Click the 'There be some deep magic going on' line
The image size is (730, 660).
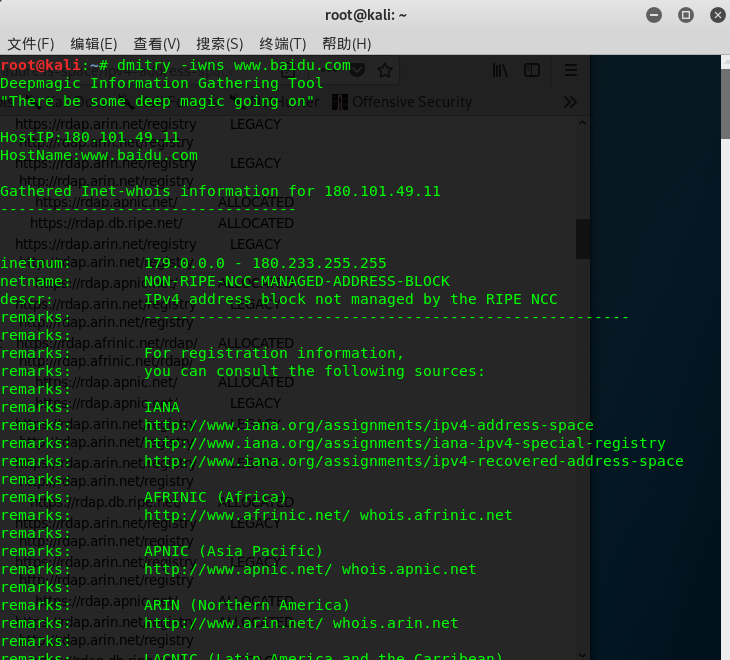tap(157, 101)
